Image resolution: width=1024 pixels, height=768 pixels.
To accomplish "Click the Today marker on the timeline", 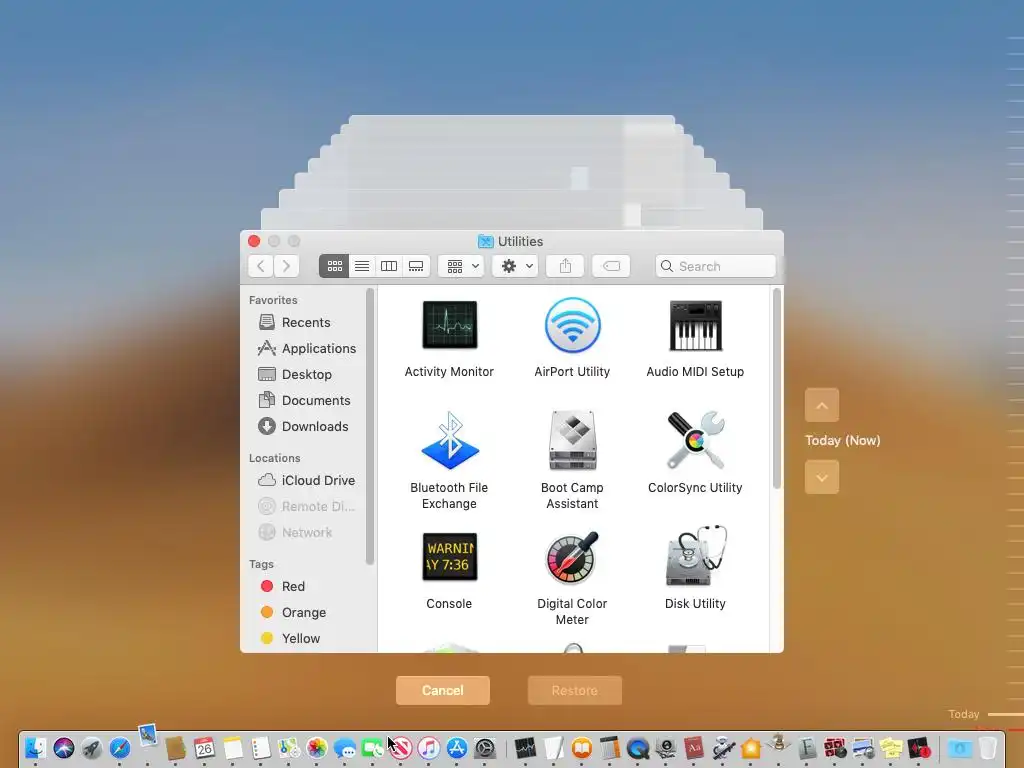I will coord(964,714).
